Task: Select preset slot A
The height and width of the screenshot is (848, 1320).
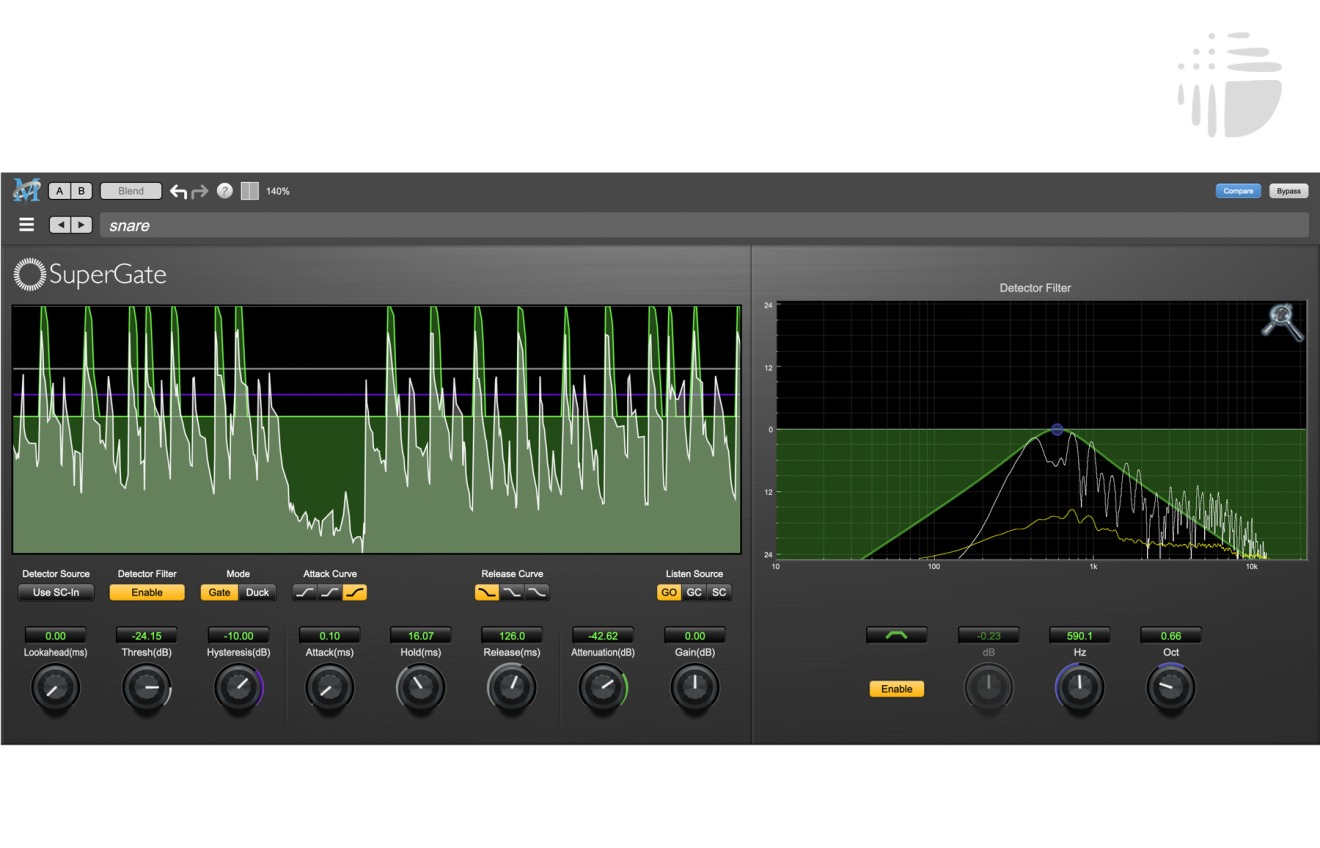Action: [59, 191]
